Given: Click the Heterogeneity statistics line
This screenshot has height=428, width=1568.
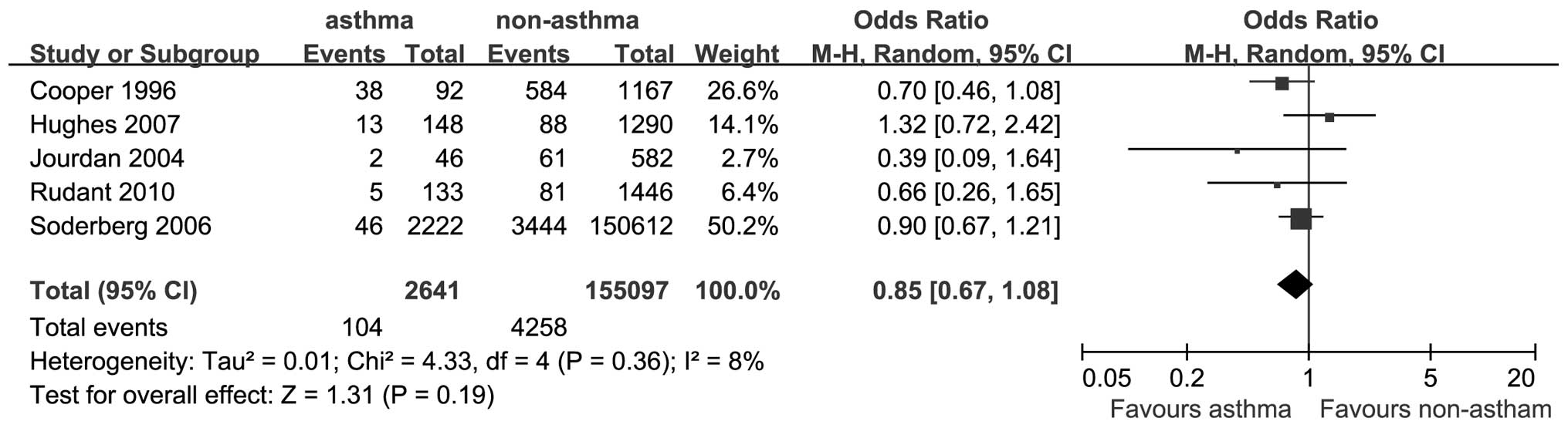Looking at the screenshot, I should click(397, 361).
